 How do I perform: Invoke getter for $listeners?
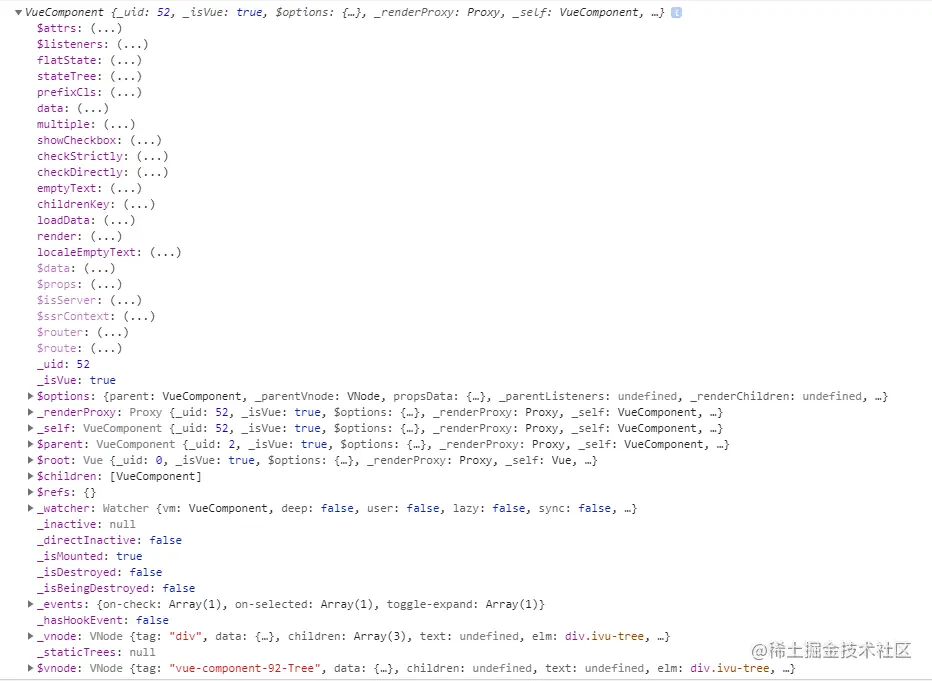click(x=133, y=44)
